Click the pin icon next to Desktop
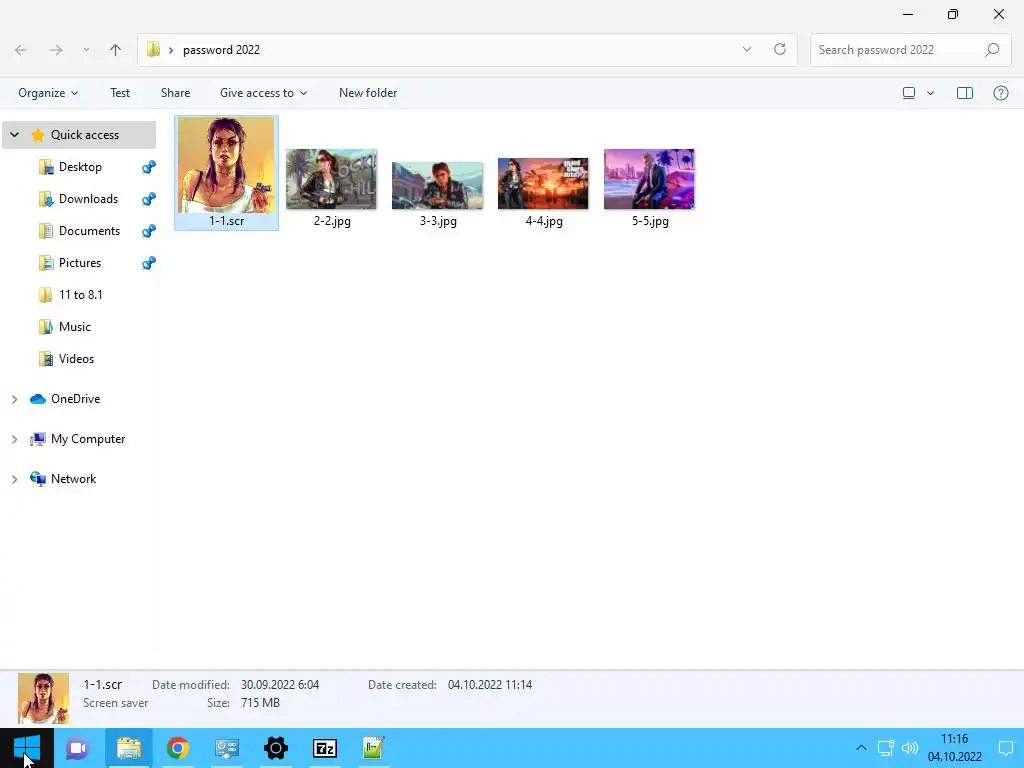The image size is (1024, 768). tap(149, 167)
